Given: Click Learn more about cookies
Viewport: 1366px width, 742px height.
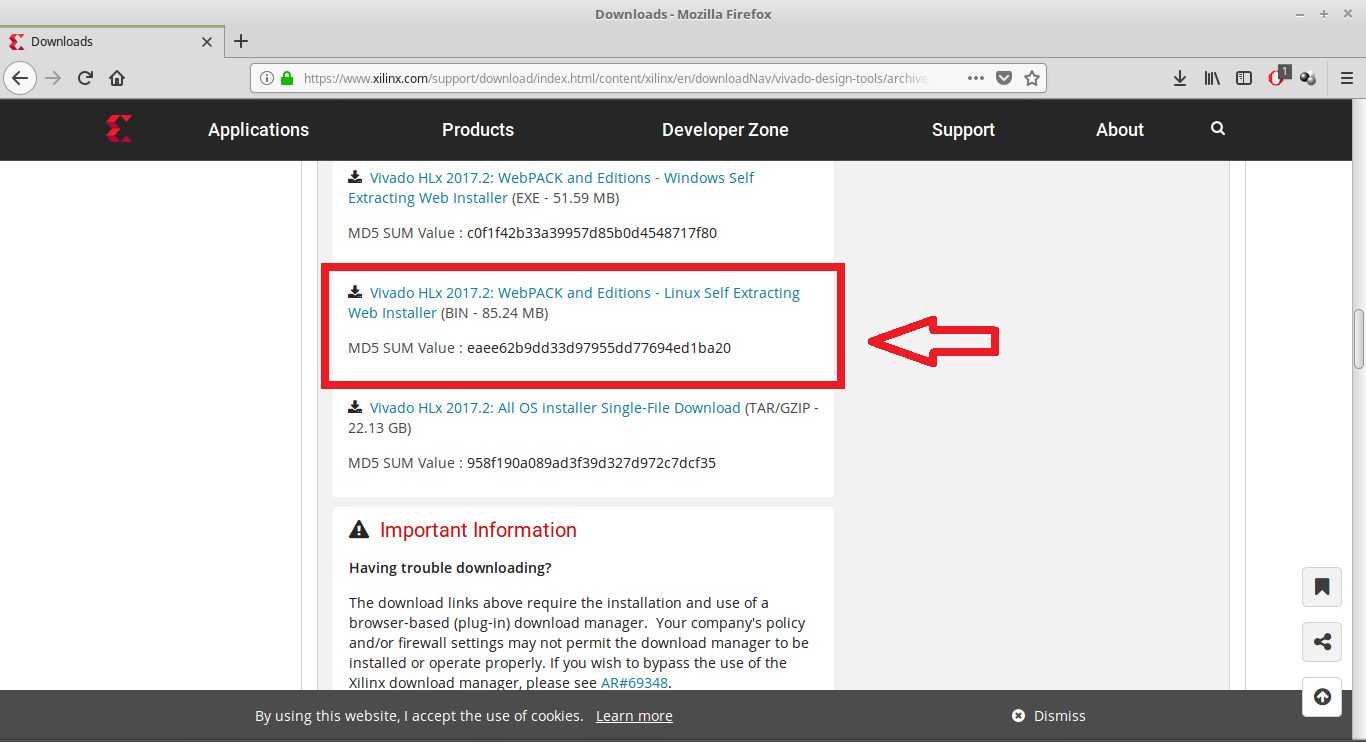Looking at the screenshot, I should pos(634,716).
